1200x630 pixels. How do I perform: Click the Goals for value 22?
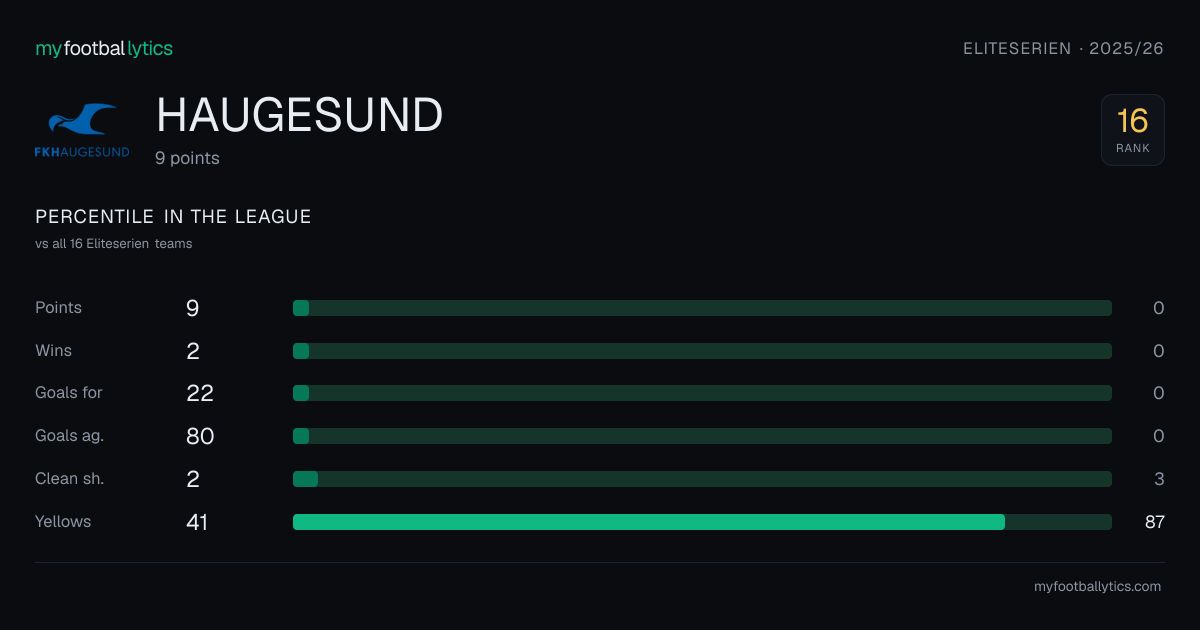200,393
